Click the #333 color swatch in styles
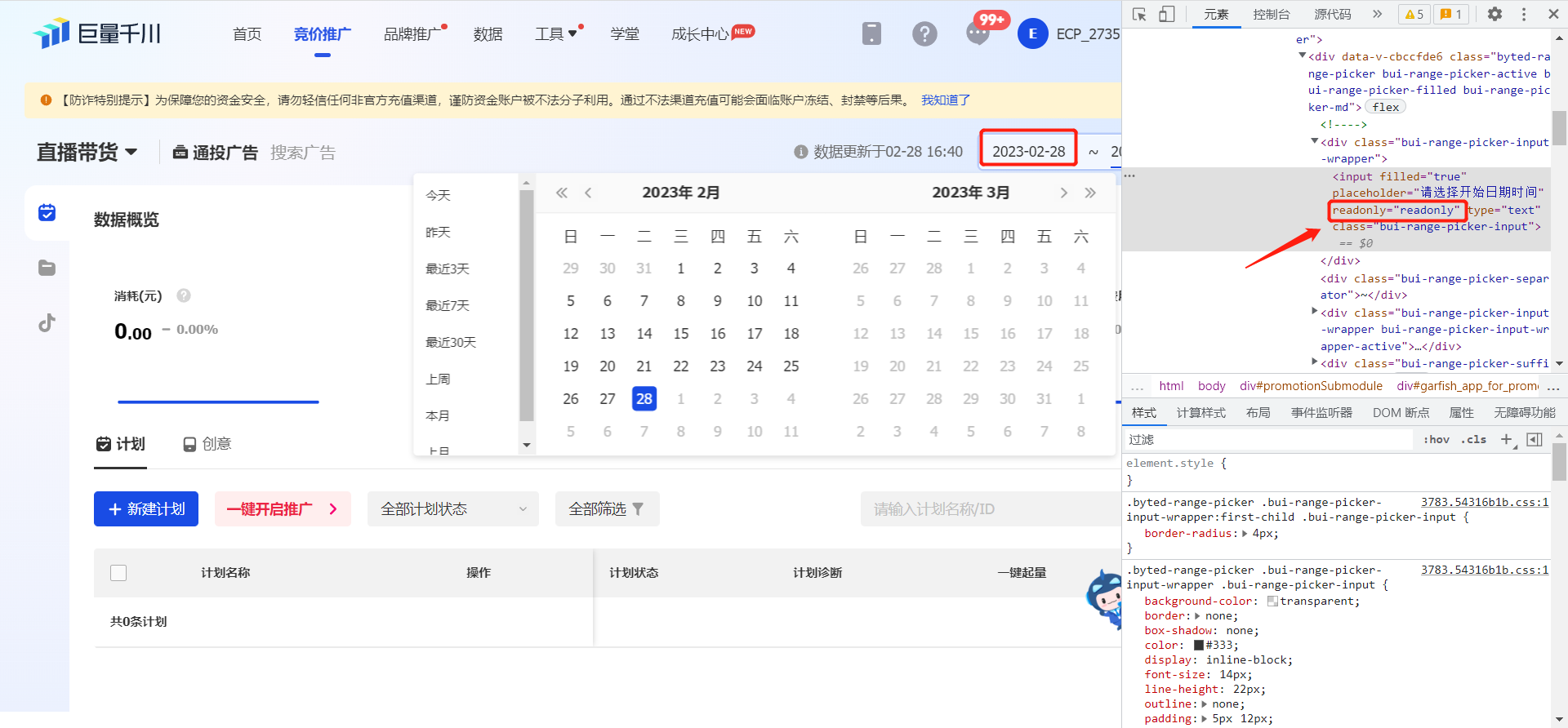1568x728 pixels. pos(1199,645)
